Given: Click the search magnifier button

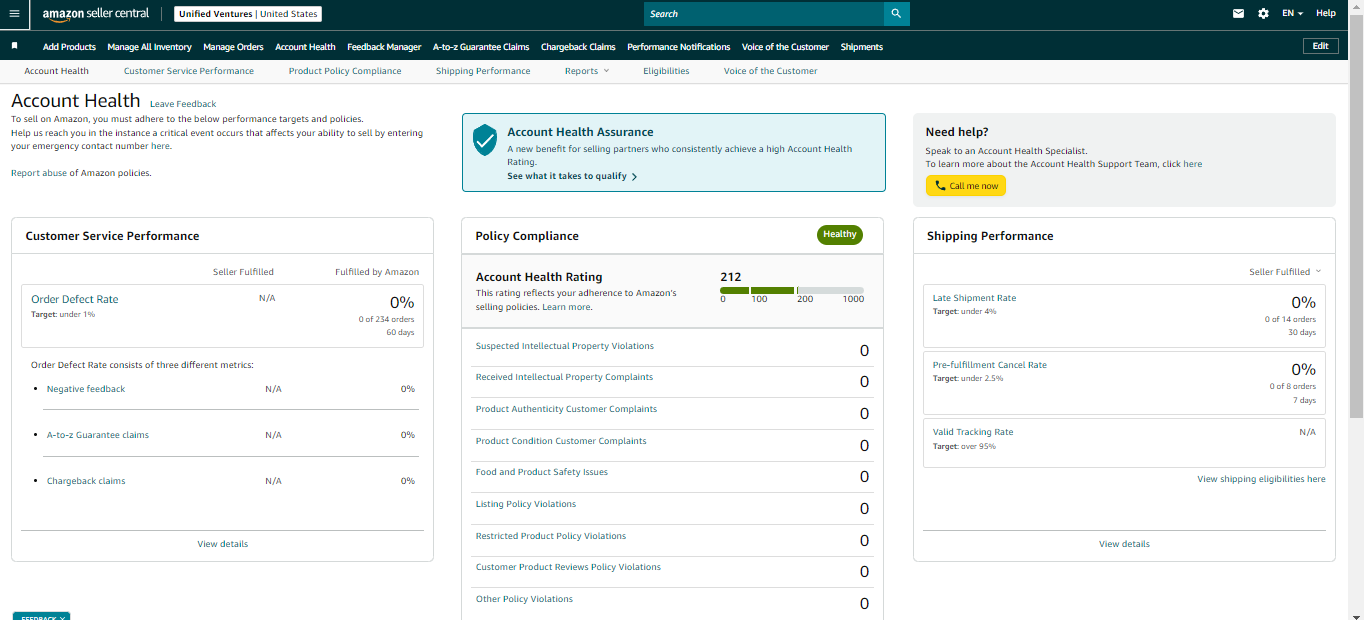Looking at the screenshot, I should click(896, 14).
